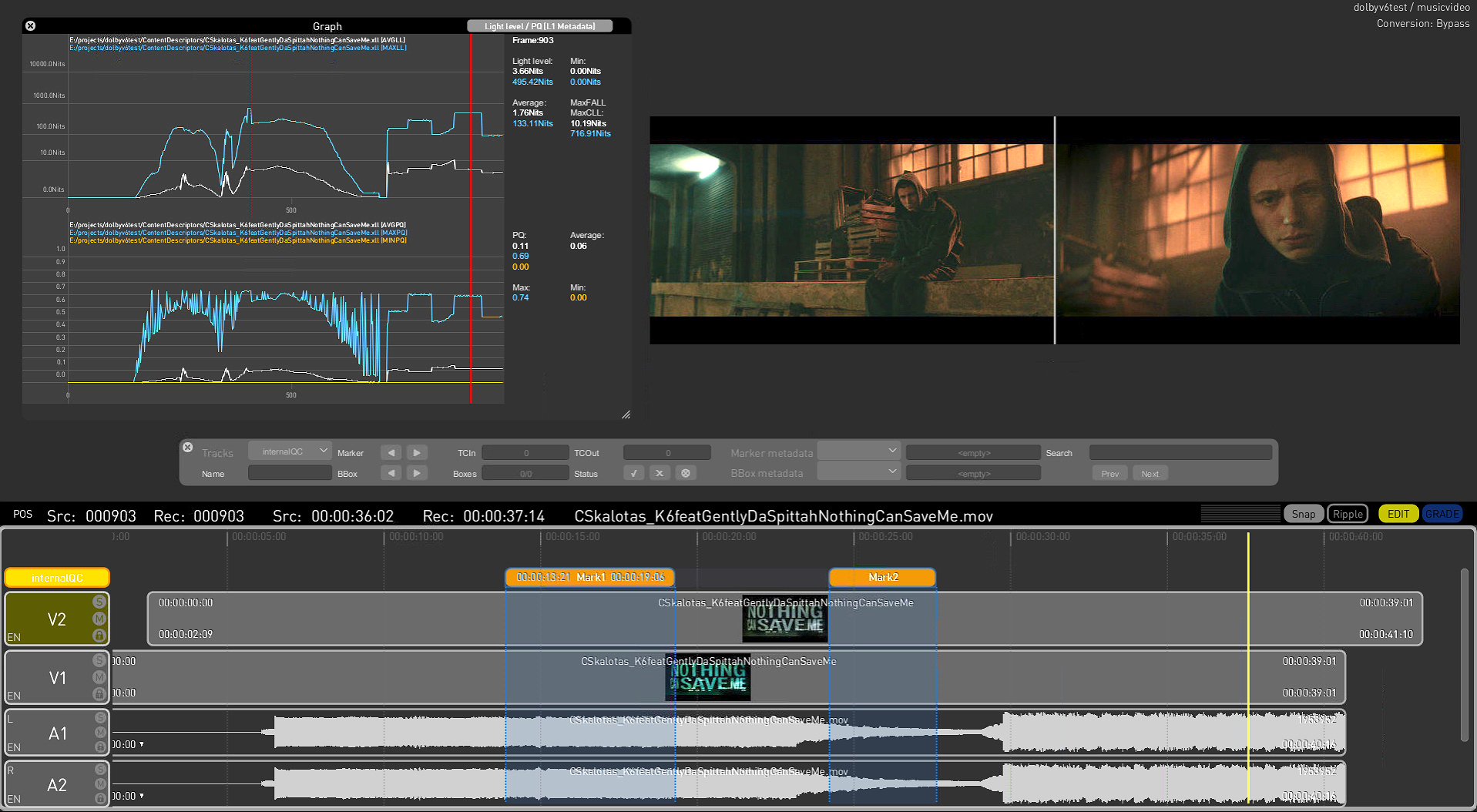
Task: Jump to next BBox with right arrow
Action: 417,474
